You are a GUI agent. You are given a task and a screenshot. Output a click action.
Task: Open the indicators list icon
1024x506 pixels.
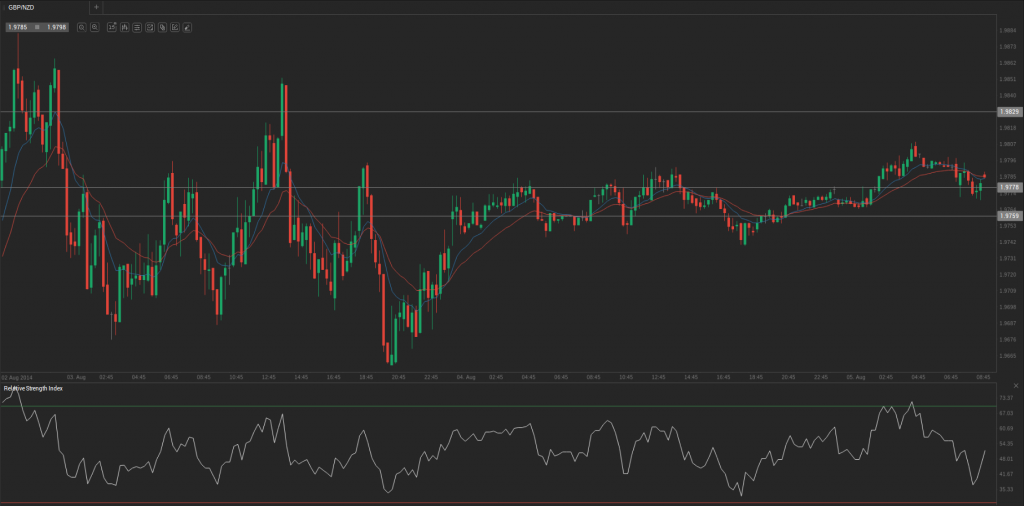137,27
